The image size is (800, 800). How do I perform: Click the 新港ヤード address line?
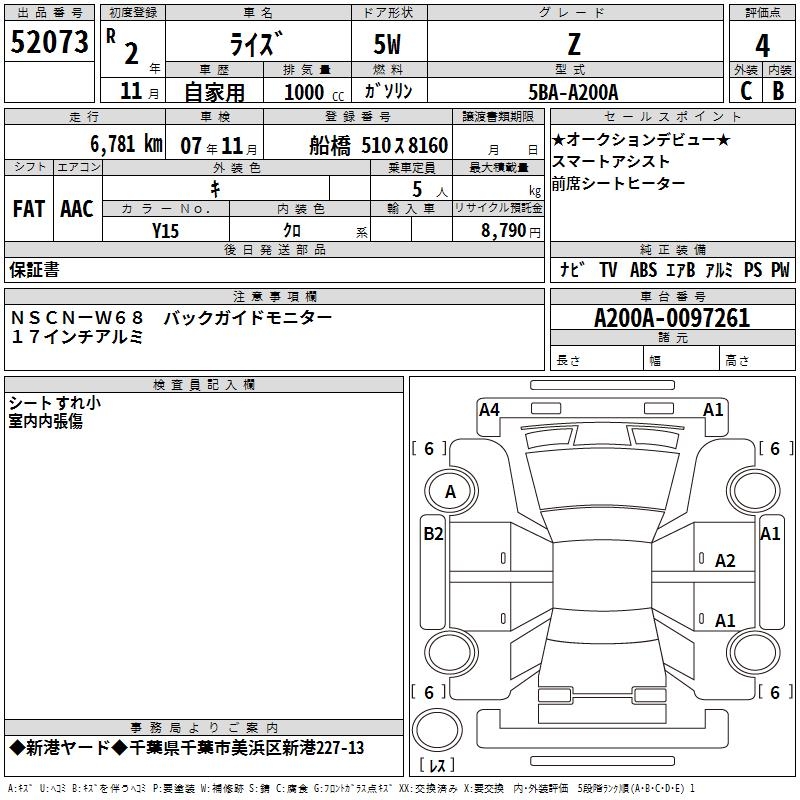tap(186, 749)
